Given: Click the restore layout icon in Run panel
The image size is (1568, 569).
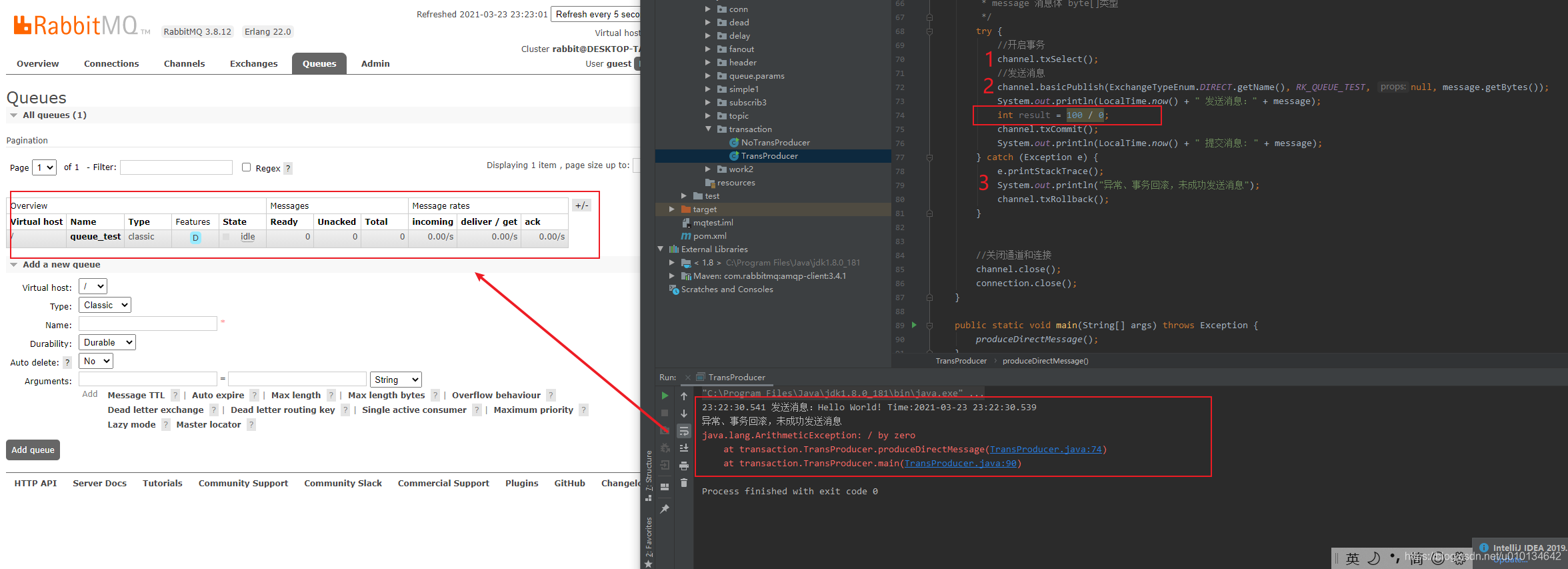Looking at the screenshot, I should 665,487.
